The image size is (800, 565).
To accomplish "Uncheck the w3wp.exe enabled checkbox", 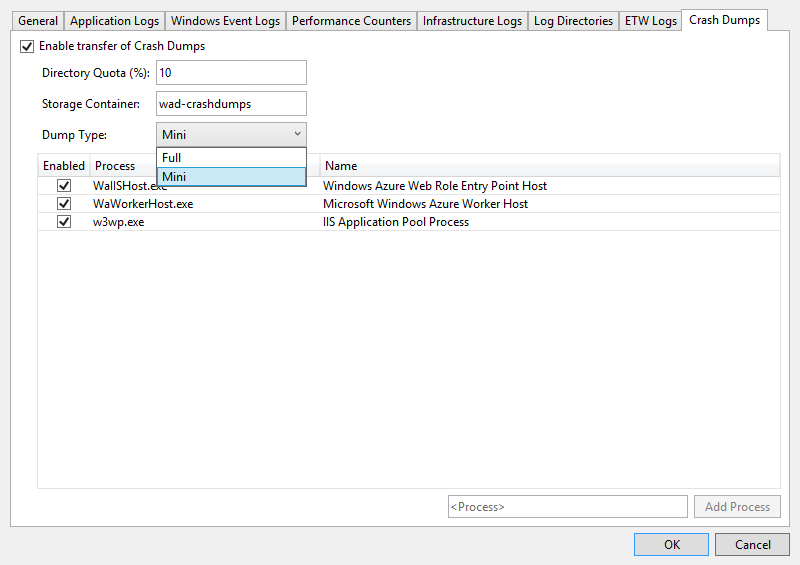I will (64, 222).
